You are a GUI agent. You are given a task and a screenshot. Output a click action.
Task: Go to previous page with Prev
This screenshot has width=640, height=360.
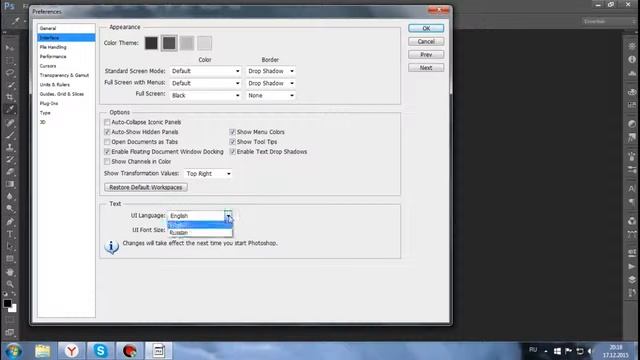[x=426, y=55]
